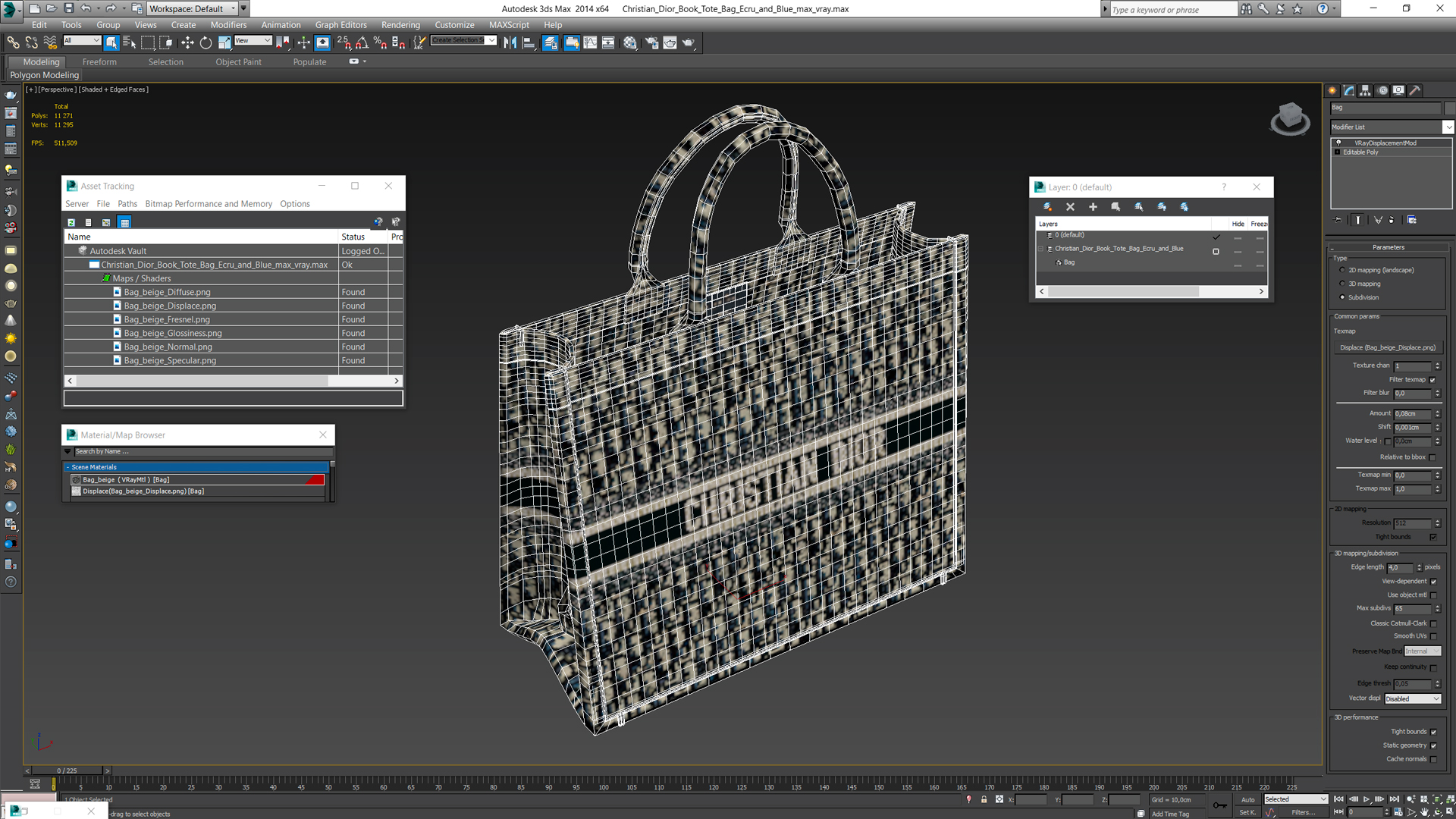Open the Create Selection Set dropdown
Screen dimensions: 1456x819
463,40
